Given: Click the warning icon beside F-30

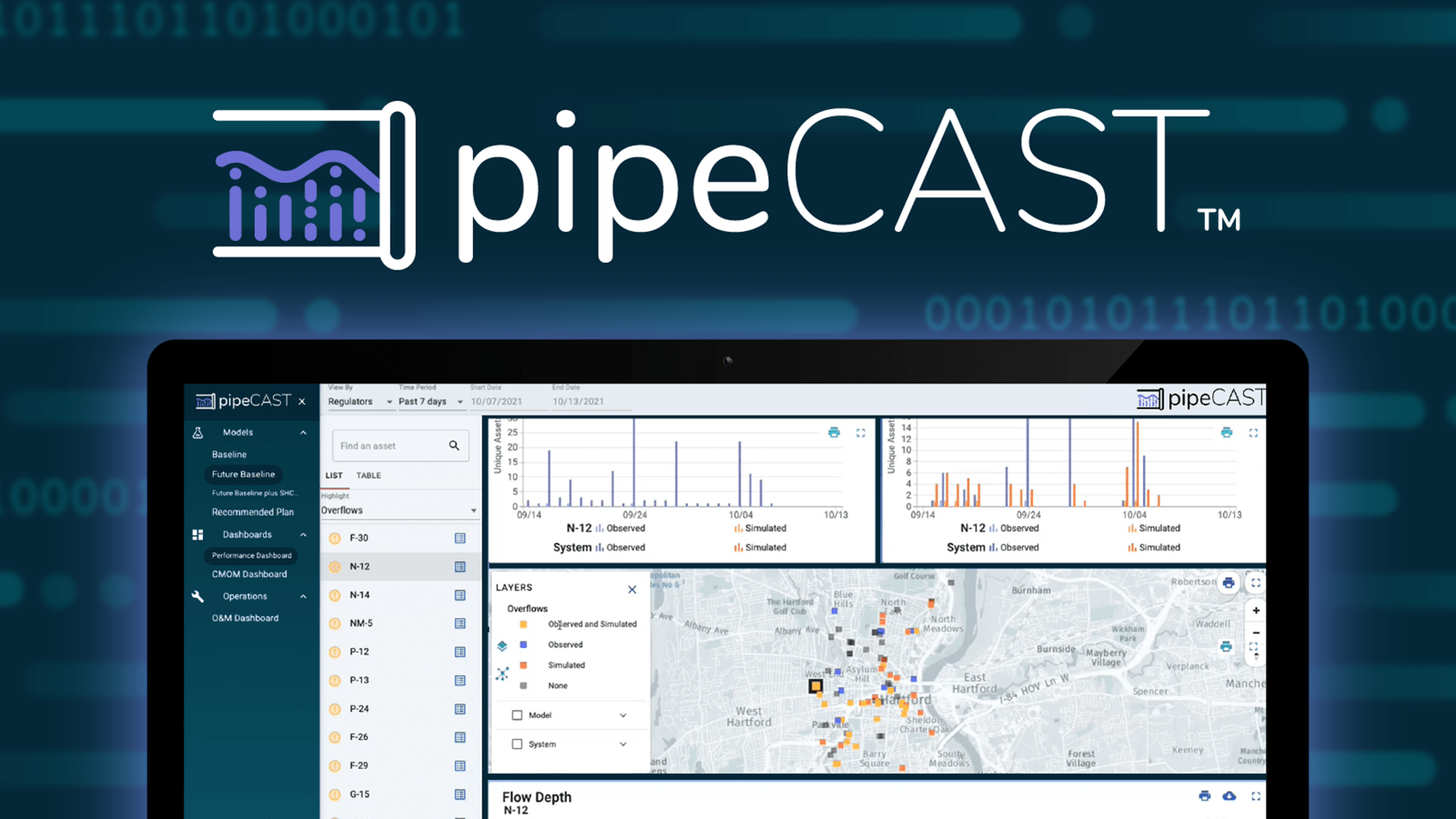Looking at the screenshot, I should (x=335, y=538).
